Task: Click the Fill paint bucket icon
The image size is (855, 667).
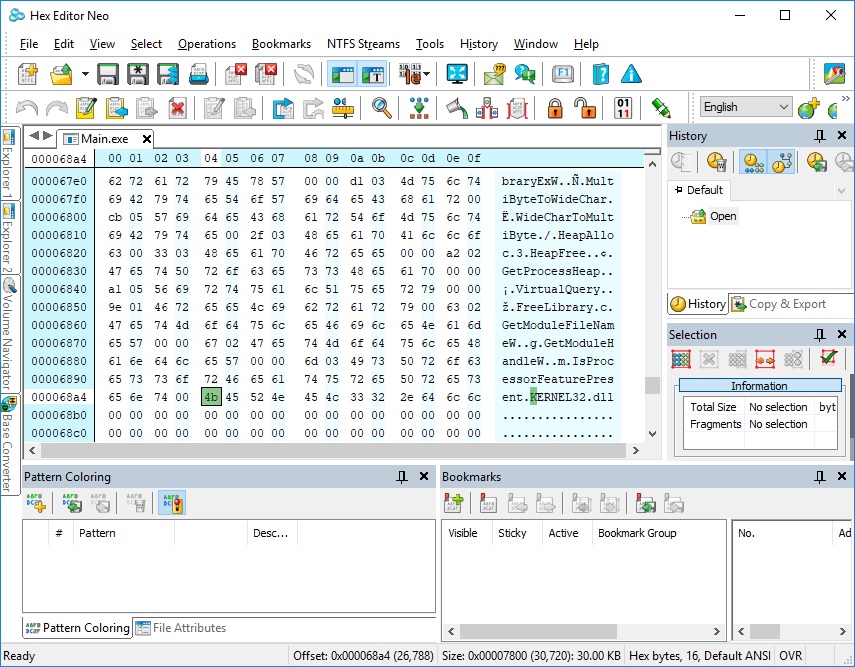Action: pos(457,108)
